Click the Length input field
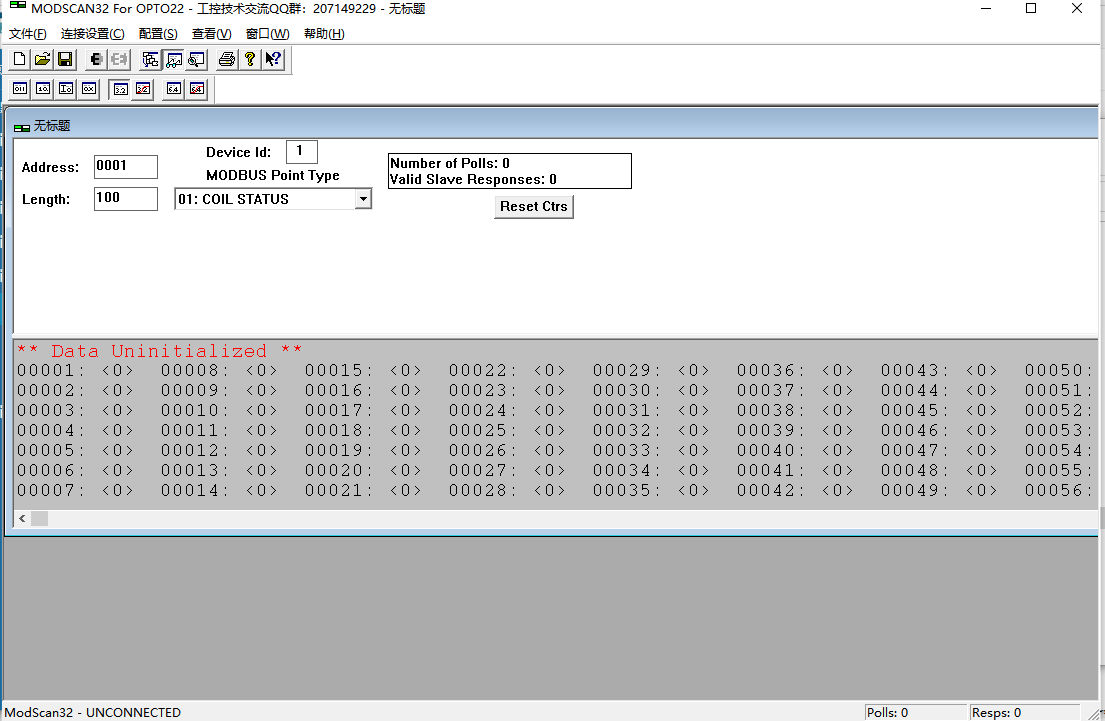Screen dimensions: 1105x721 [125, 199]
